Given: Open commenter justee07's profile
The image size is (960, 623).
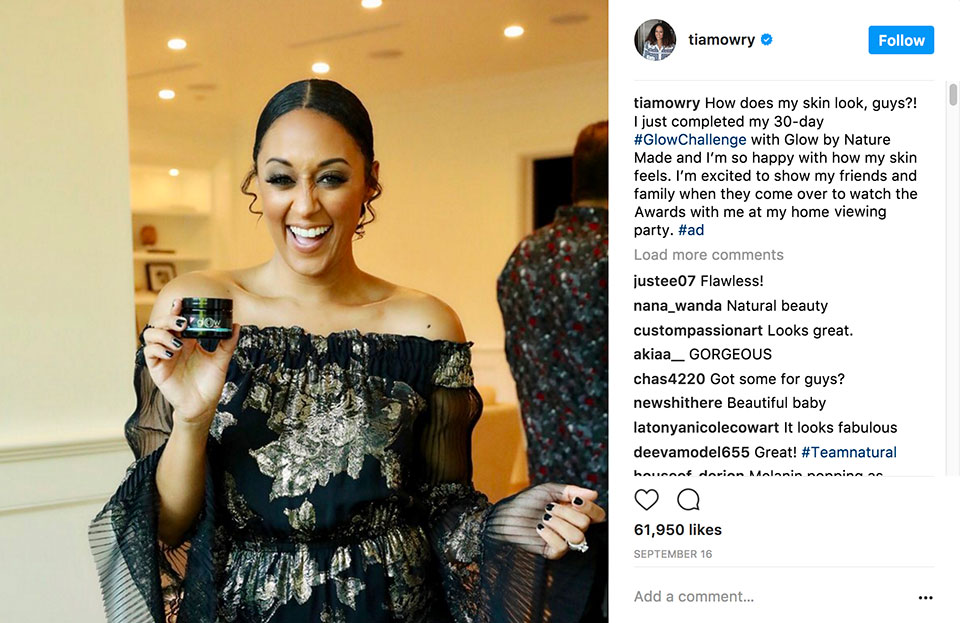Looking at the screenshot, I should [x=664, y=281].
